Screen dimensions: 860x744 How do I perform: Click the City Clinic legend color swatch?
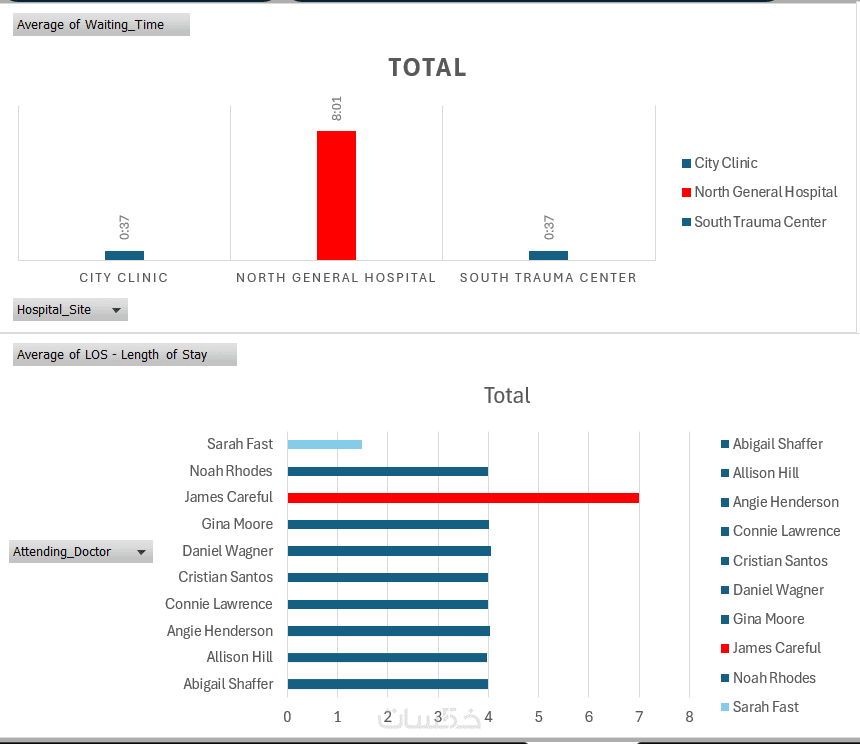(686, 163)
